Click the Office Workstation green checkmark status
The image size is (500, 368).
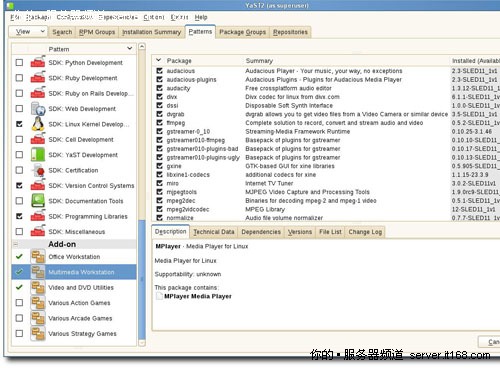pos(19,256)
